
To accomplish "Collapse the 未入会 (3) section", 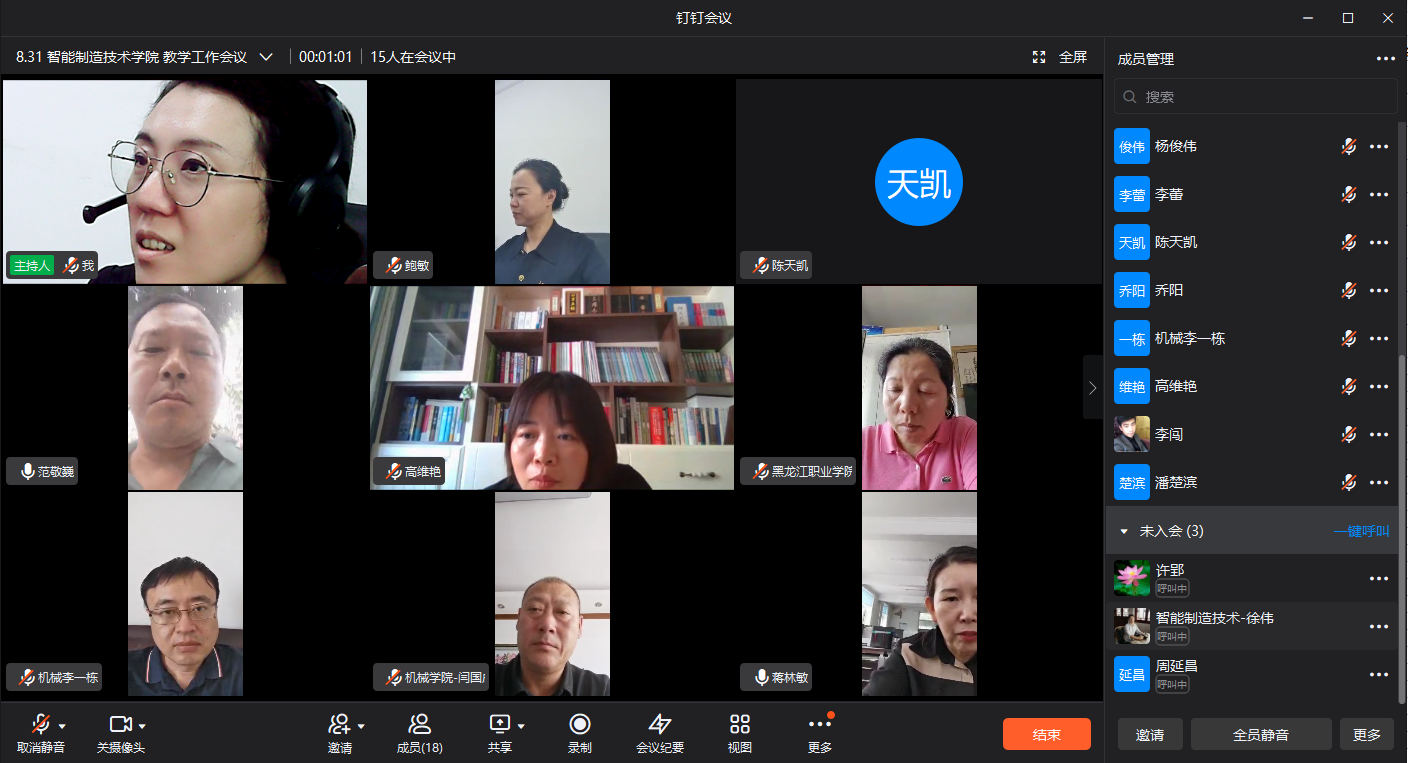I will (1124, 531).
